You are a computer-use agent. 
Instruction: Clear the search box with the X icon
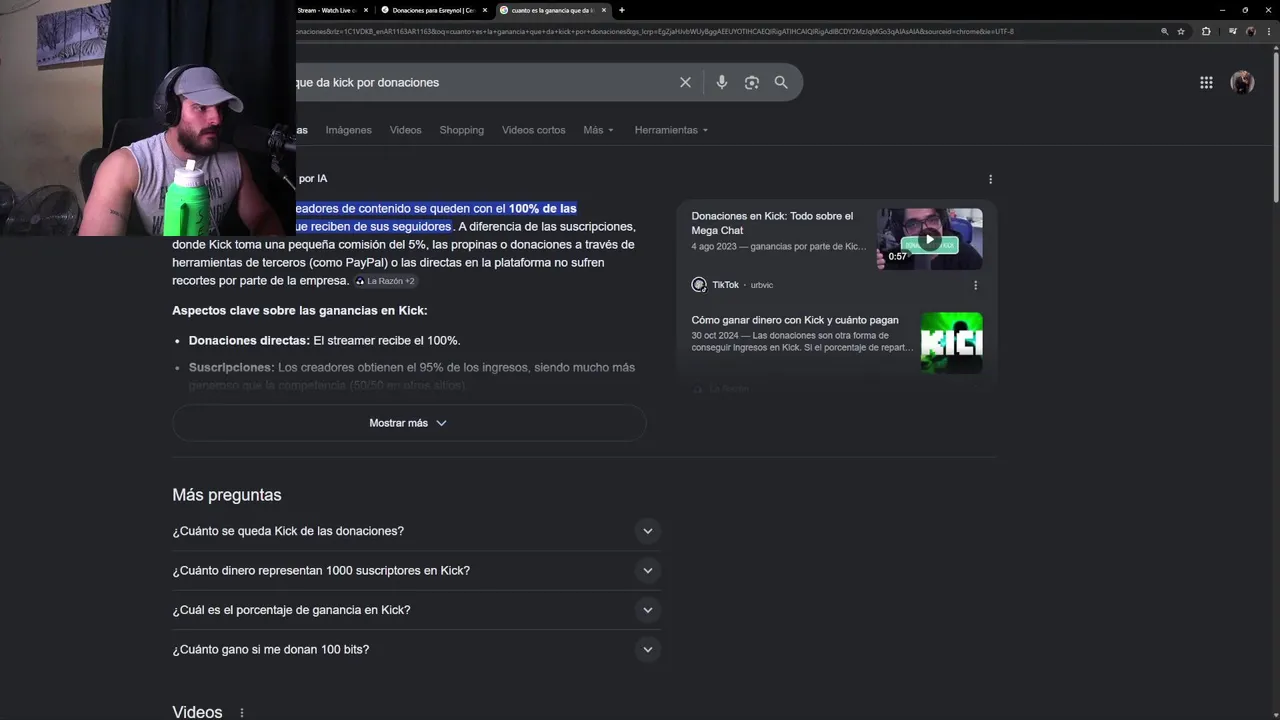tap(685, 82)
